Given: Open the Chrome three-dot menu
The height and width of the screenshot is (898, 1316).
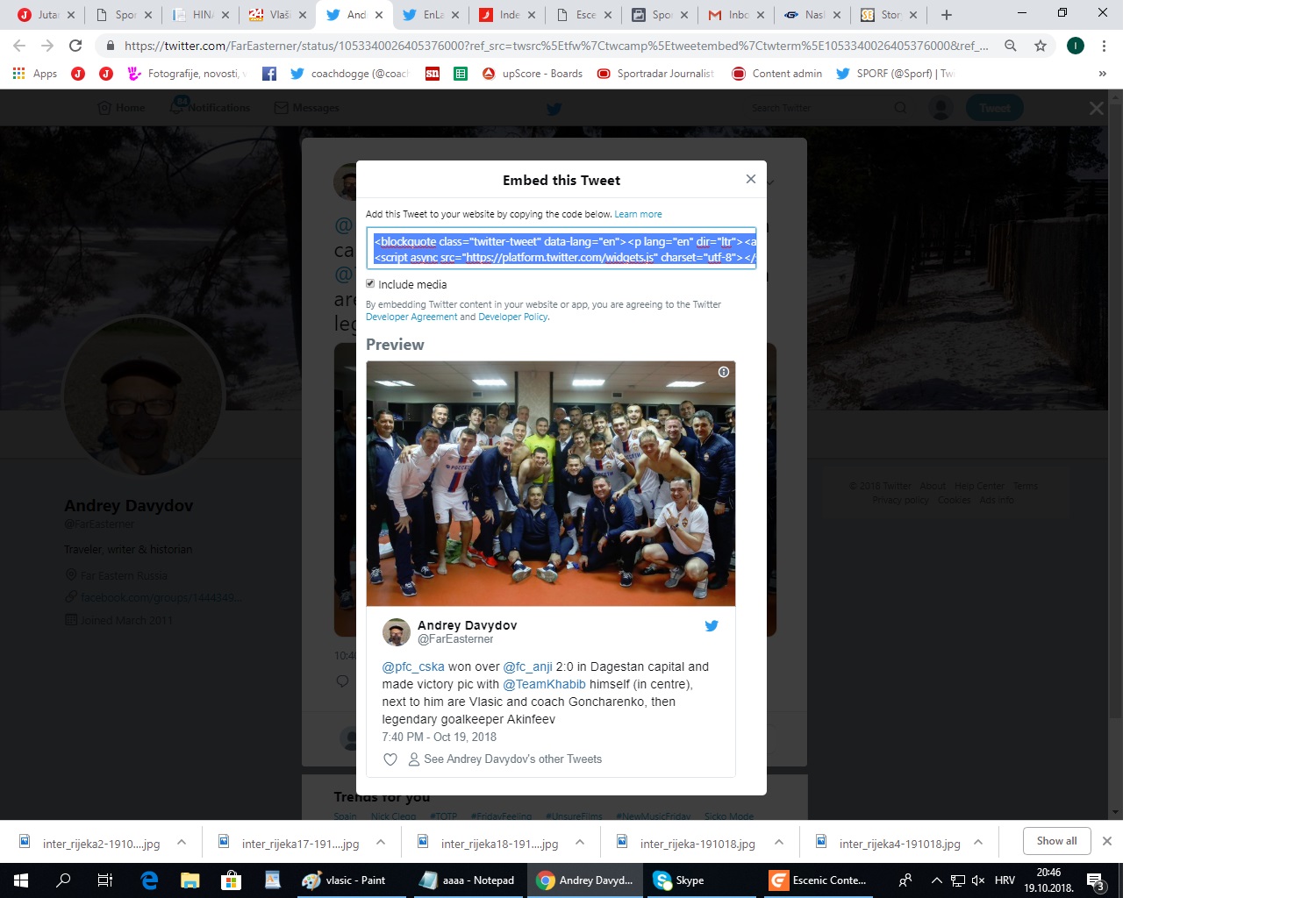Looking at the screenshot, I should (x=1104, y=46).
